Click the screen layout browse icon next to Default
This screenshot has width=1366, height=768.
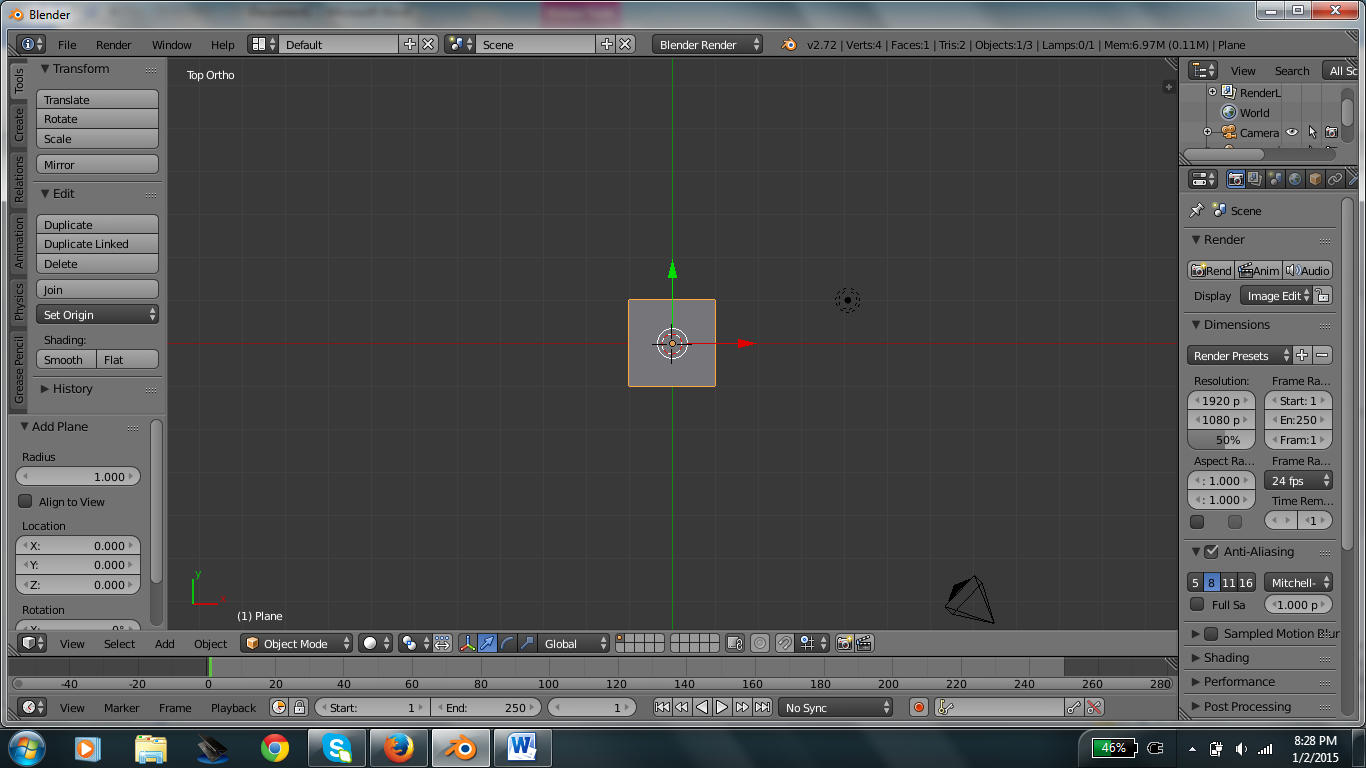[263, 45]
